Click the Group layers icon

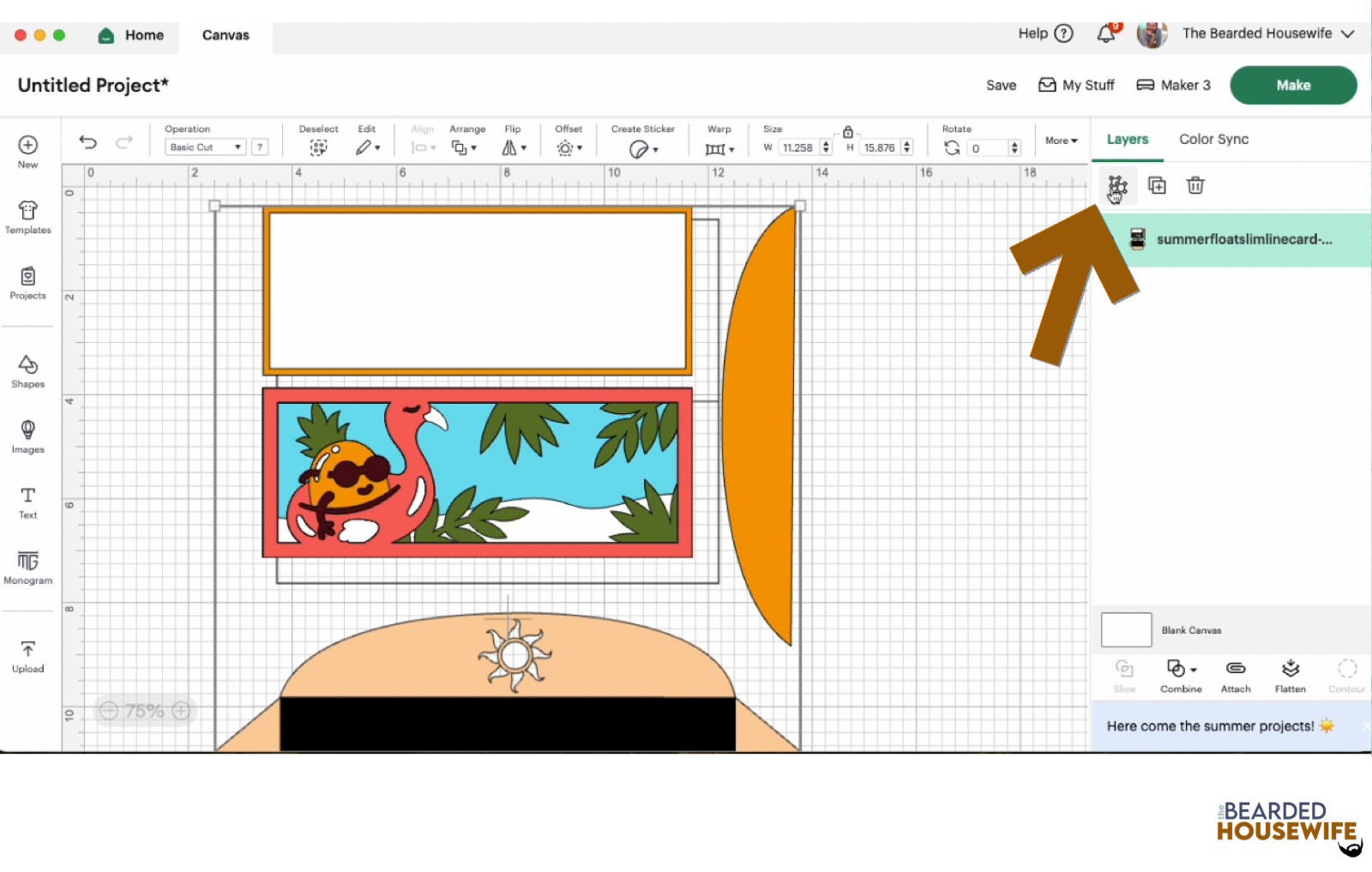pyautogui.click(x=1117, y=185)
